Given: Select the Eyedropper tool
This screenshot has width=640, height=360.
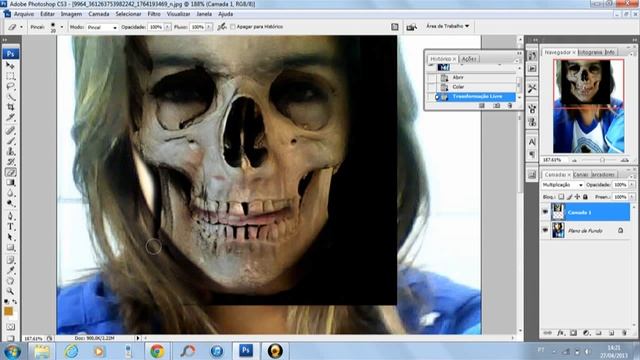Looking at the screenshot, I should tap(10, 271).
